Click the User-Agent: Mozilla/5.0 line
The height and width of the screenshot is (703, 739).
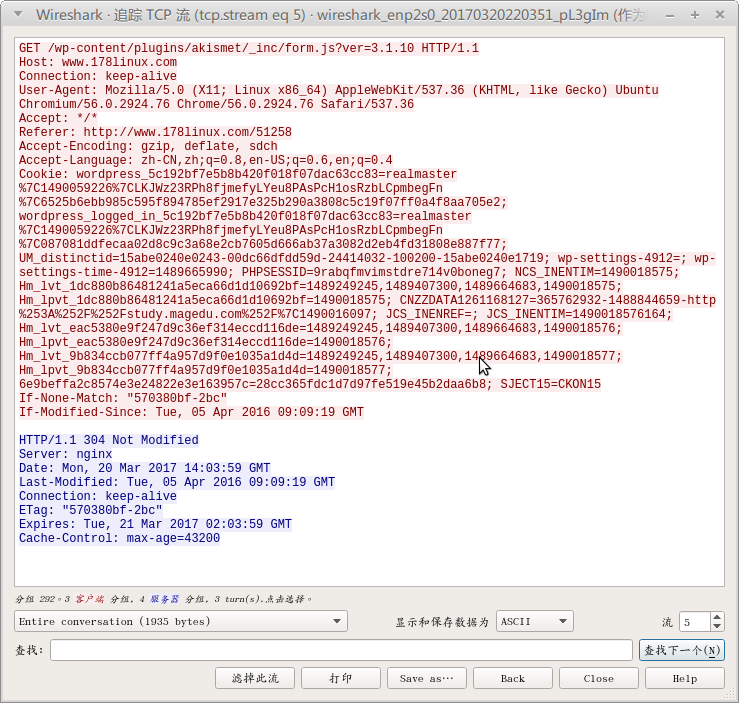coord(339,90)
